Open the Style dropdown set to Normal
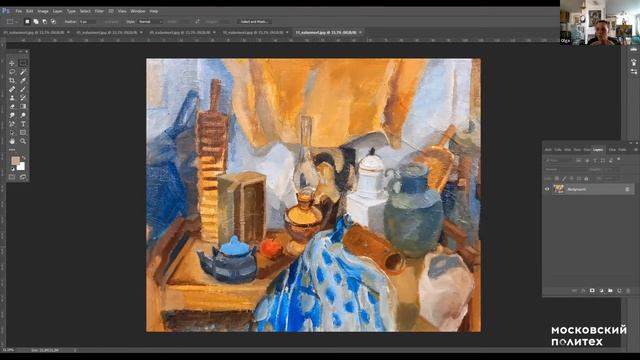 pos(150,22)
